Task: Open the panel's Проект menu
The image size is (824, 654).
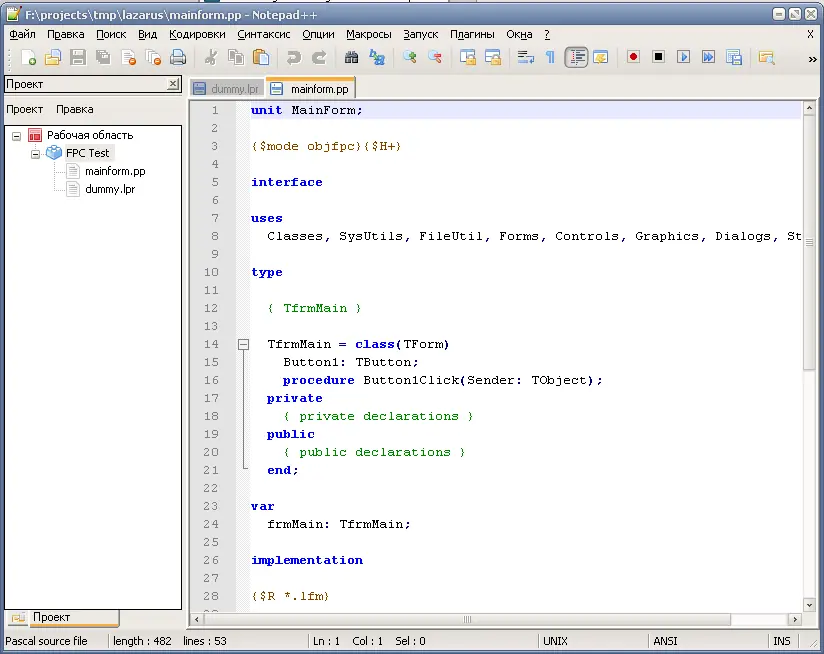Action: click(24, 109)
